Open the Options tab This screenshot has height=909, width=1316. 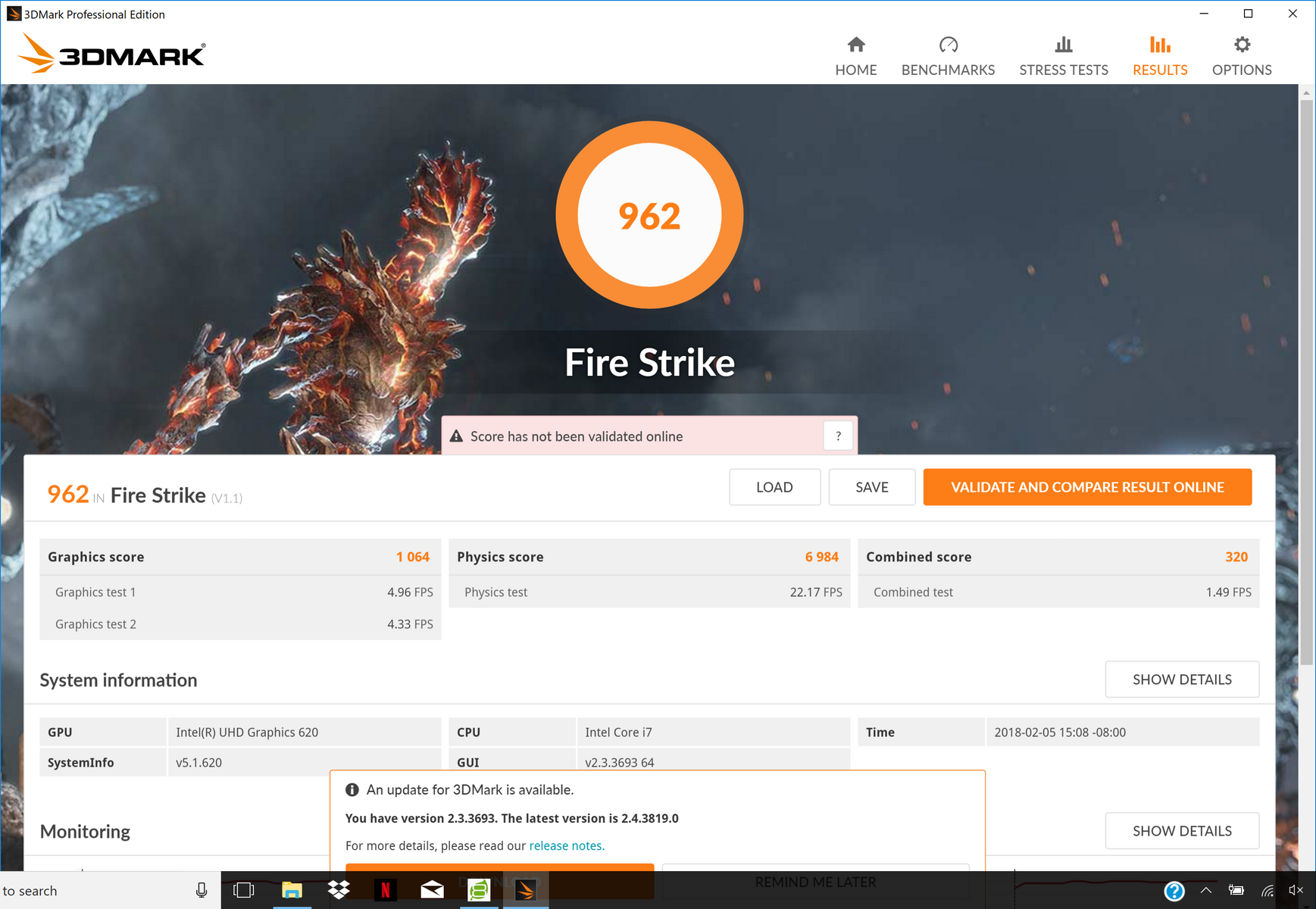[x=1242, y=57]
